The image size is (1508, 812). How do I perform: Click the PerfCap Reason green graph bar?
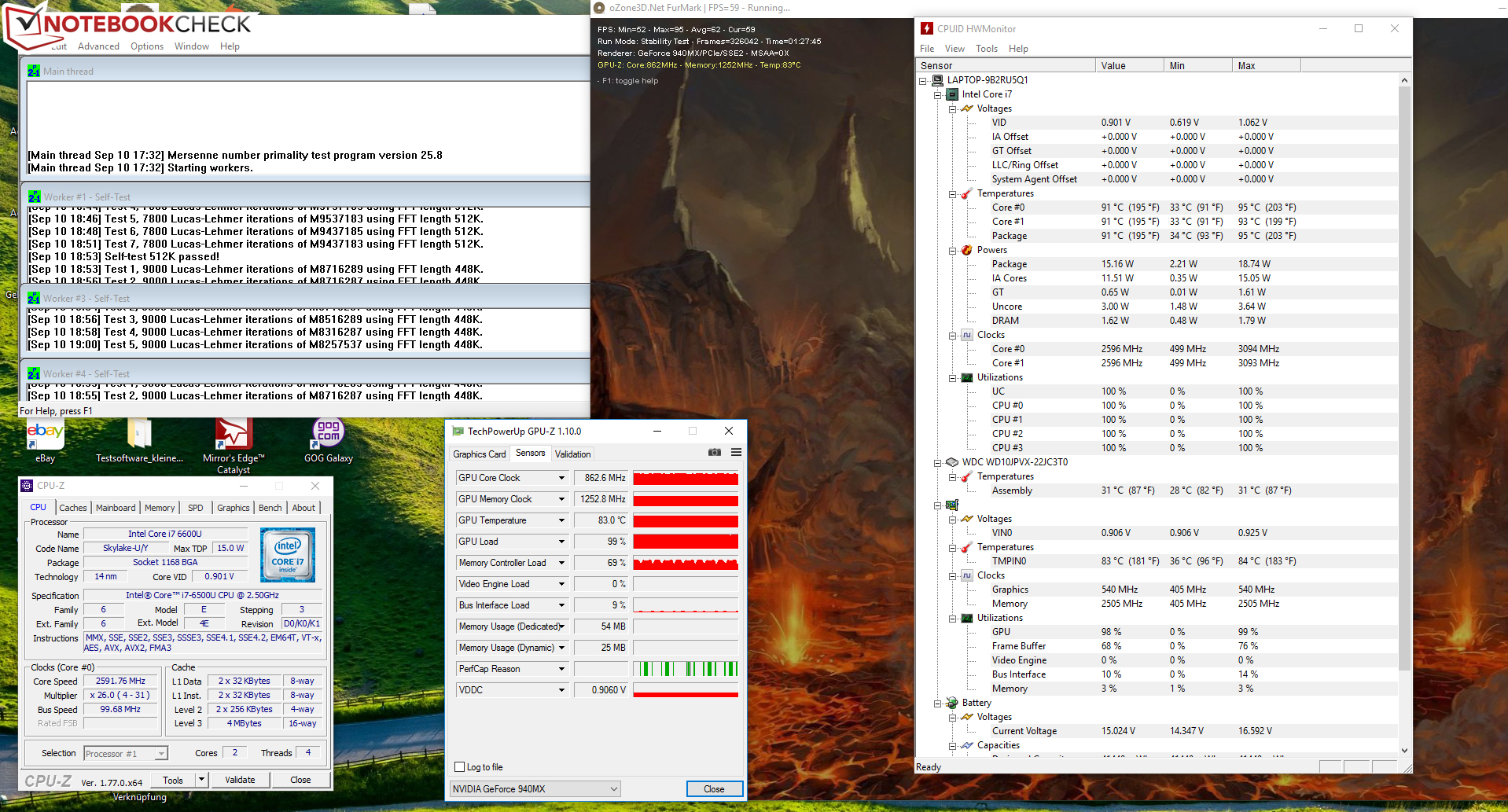686,669
